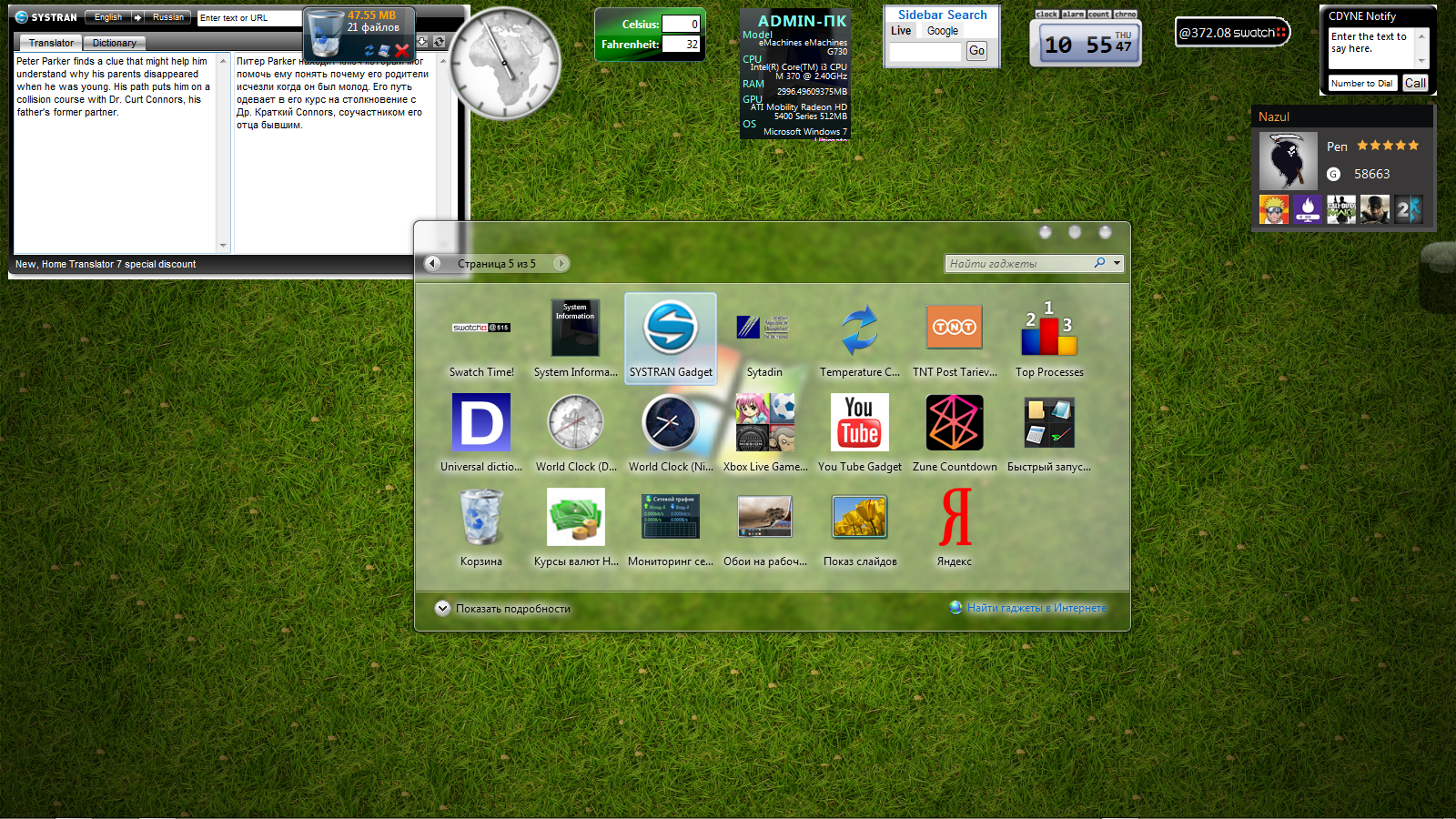Select the Swatch Time! gadget icon
The image size is (1456, 819).
pyautogui.click(x=481, y=328)
